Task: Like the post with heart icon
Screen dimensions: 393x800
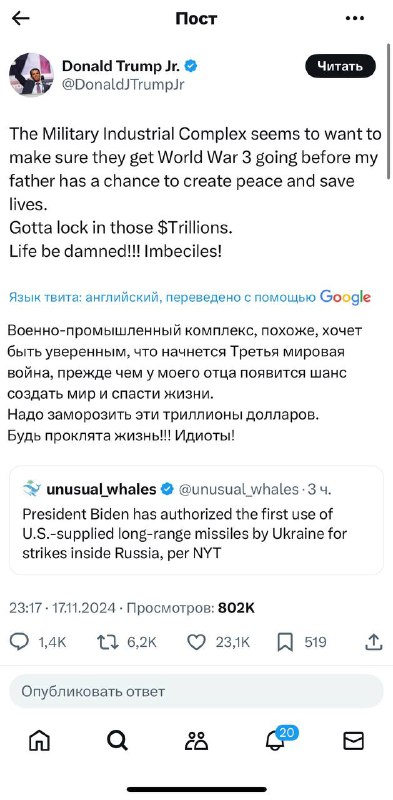Action: point(196,642)
